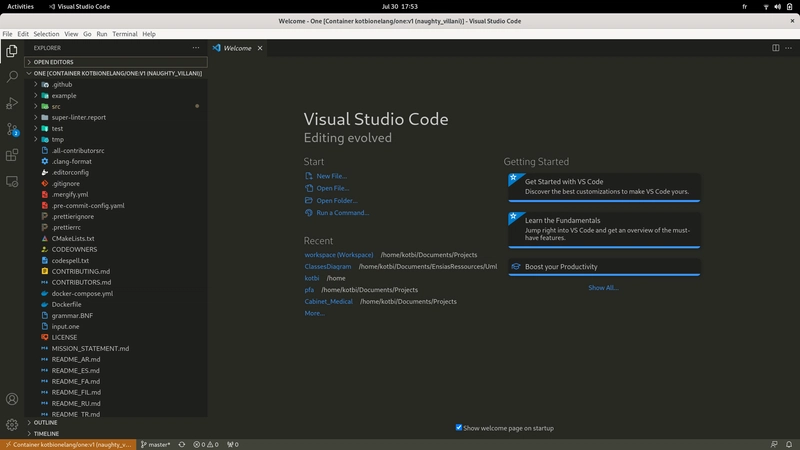Click the synchronize changes icon in status bar
The image size is (800, 450).
click(184, 444)
